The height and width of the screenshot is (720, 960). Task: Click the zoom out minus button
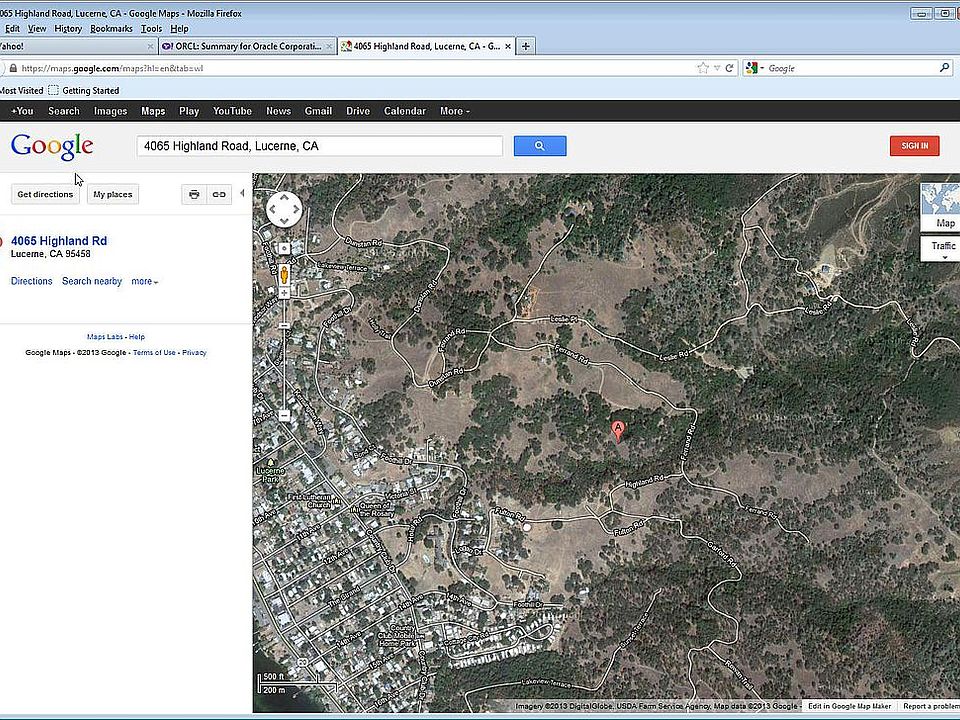284,414
